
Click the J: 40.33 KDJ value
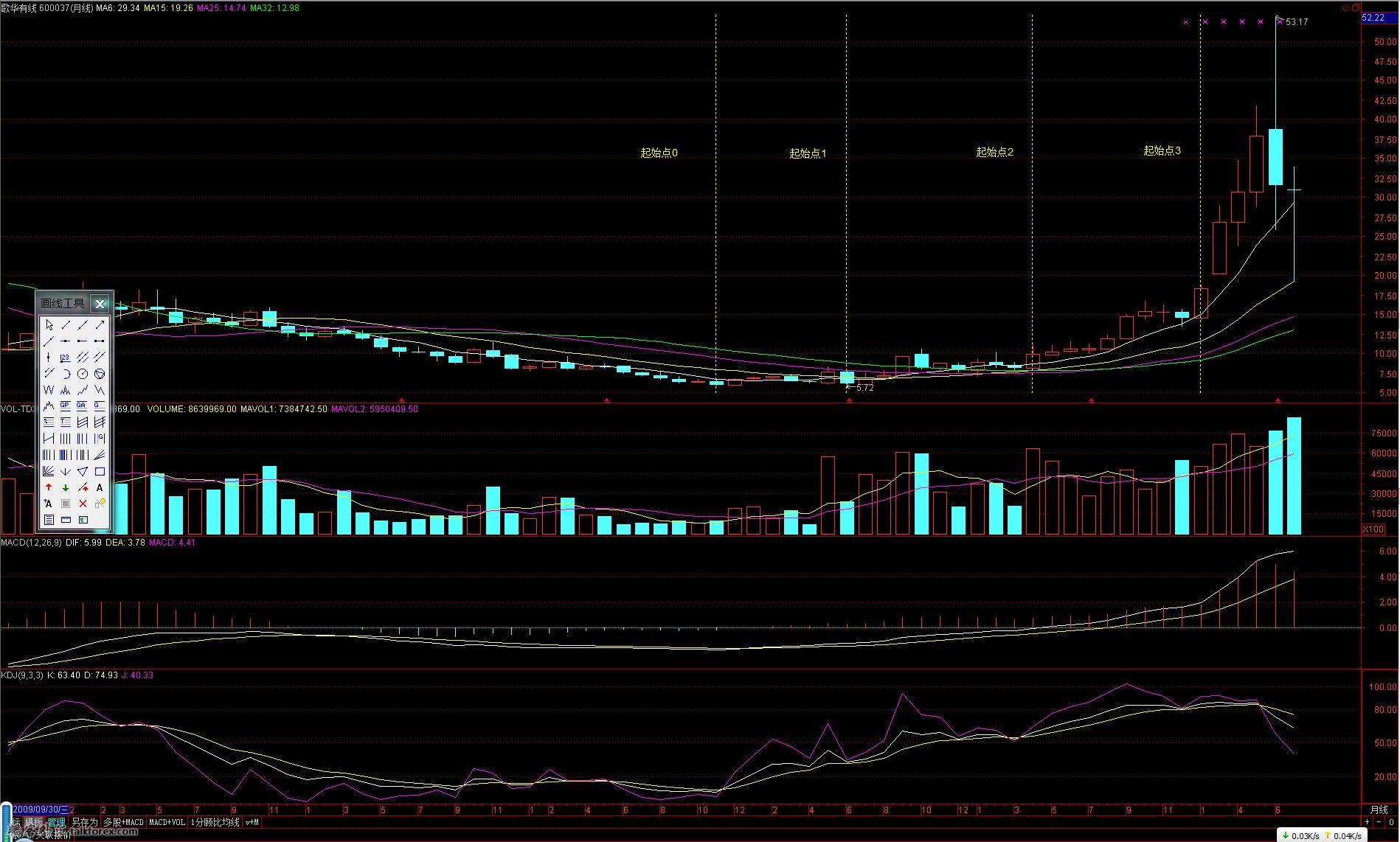(137, 675)
